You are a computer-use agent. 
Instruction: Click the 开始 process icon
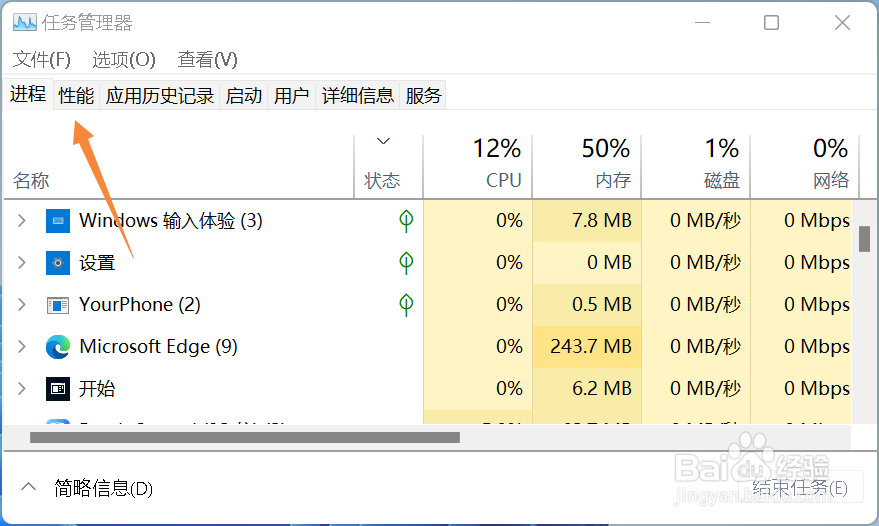tap(58, 389)
